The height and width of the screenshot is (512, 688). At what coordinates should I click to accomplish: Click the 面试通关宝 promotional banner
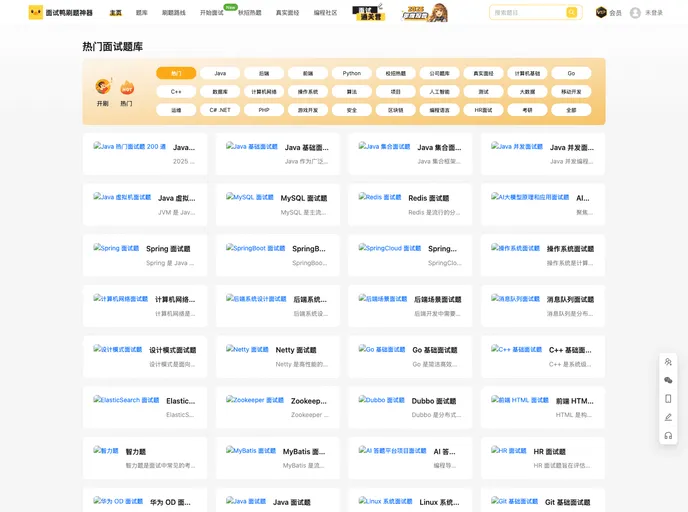(x=370, y=13)
